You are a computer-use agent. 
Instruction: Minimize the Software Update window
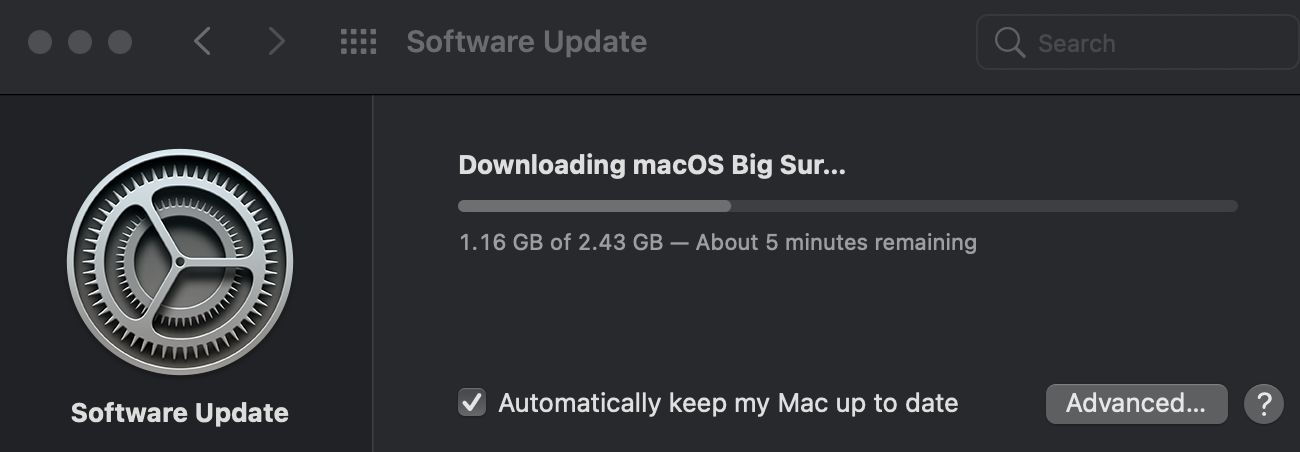(80, 42)
